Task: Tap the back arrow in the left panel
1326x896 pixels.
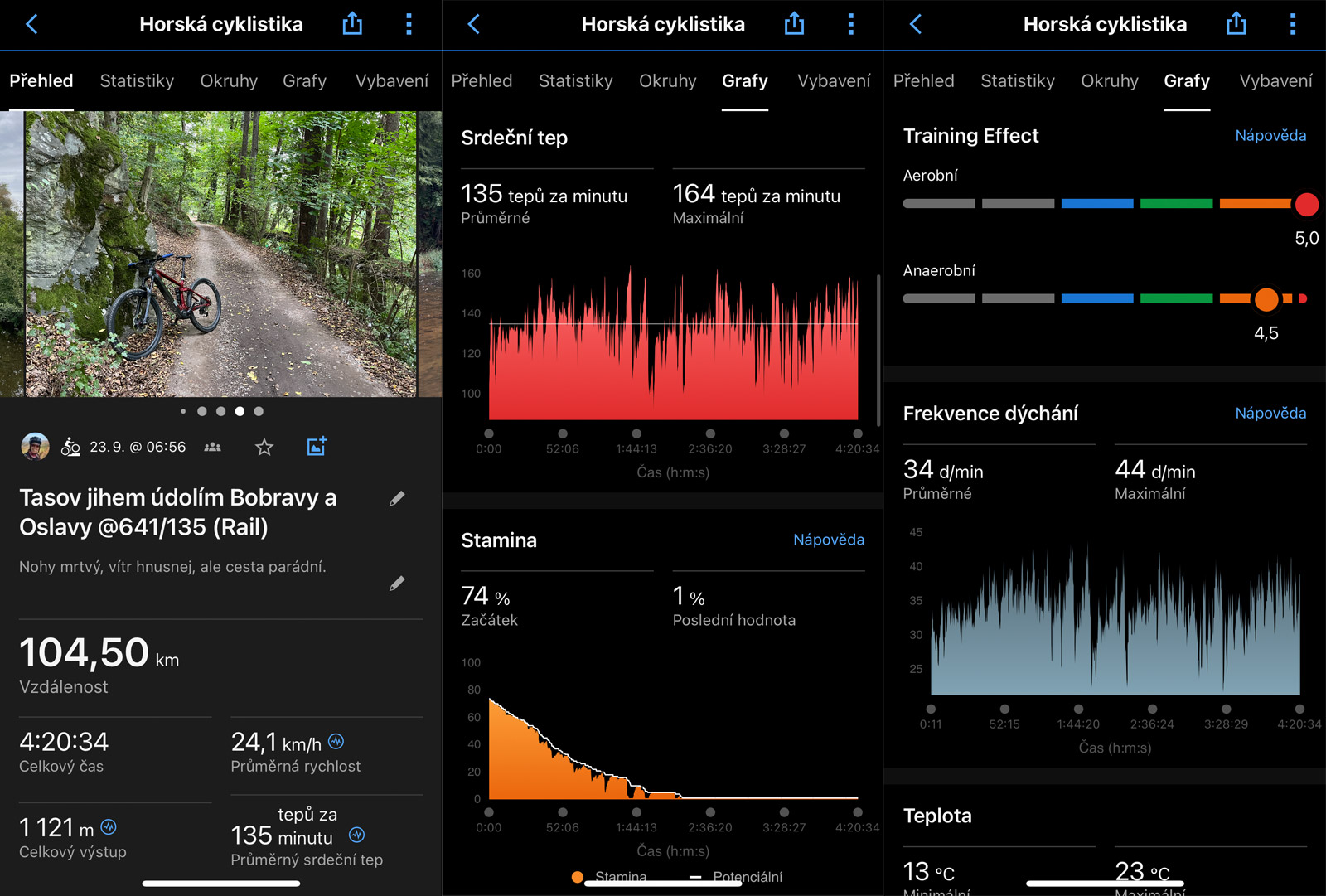Action: tap(31, 24)
